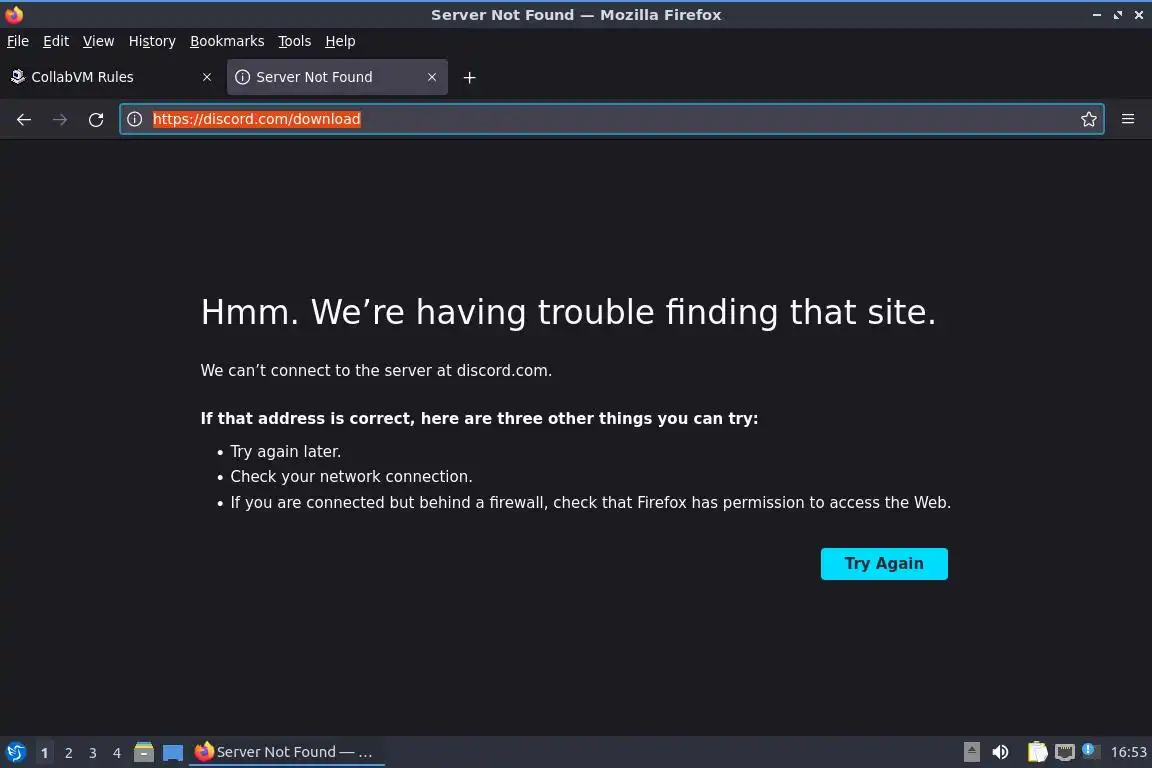Switch to workspace 4

pyautogui.click(x=117, y=753)
